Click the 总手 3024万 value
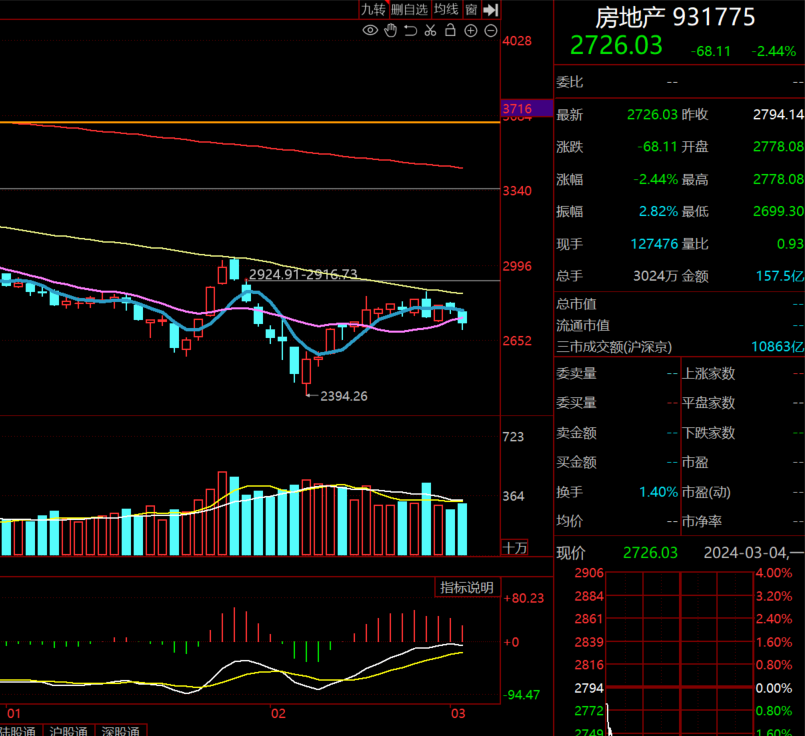Viewport: 805px width, 736px height. tap(655, 276)
